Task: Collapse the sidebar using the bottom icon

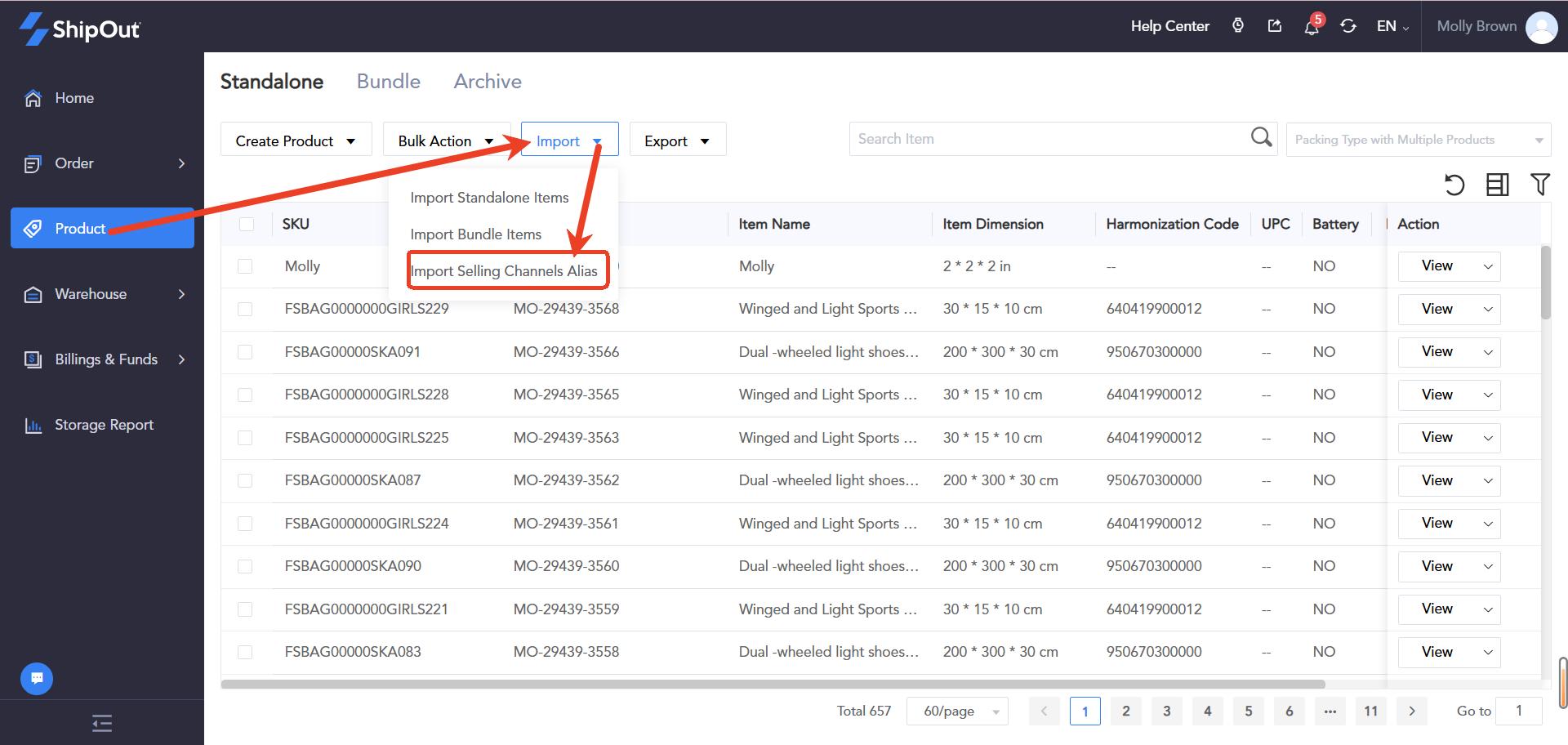Action: (x=102, y=723)
